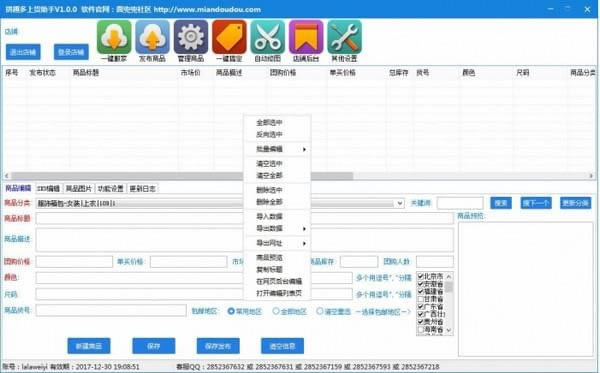Expand the 导出网址 submenu

point(277,243)
